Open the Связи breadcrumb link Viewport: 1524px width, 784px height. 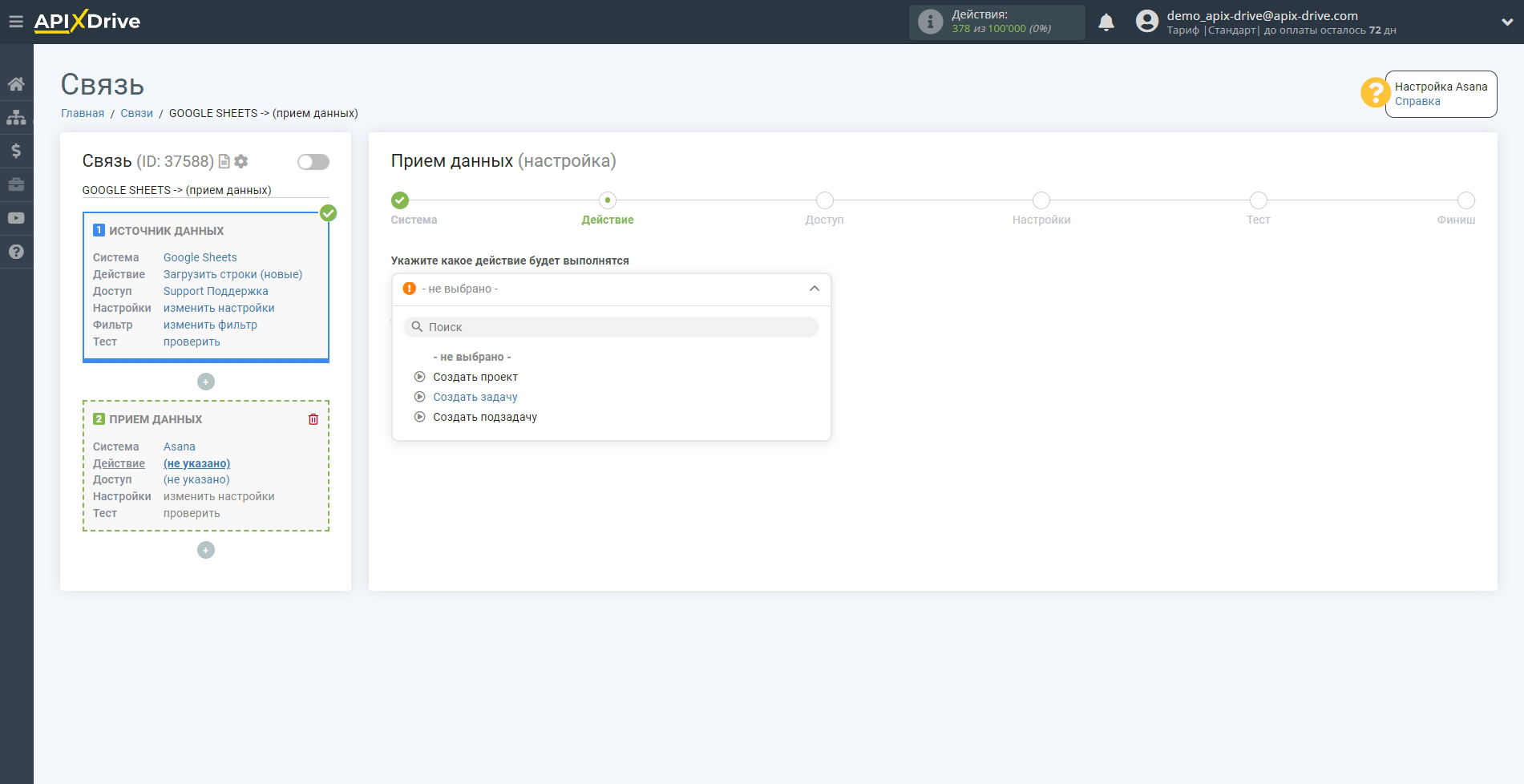[x=136, y=113]
